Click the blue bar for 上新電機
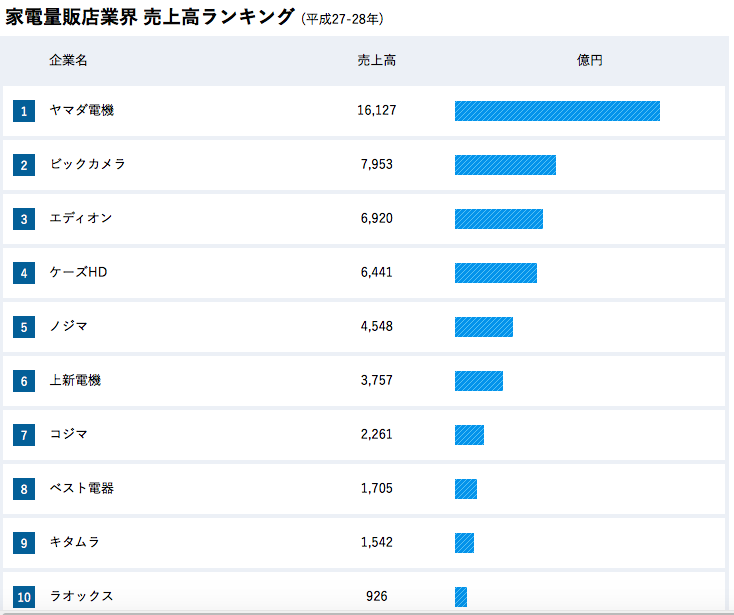The image size is (734, 615). pyautogui.click(x=478, y=381)
